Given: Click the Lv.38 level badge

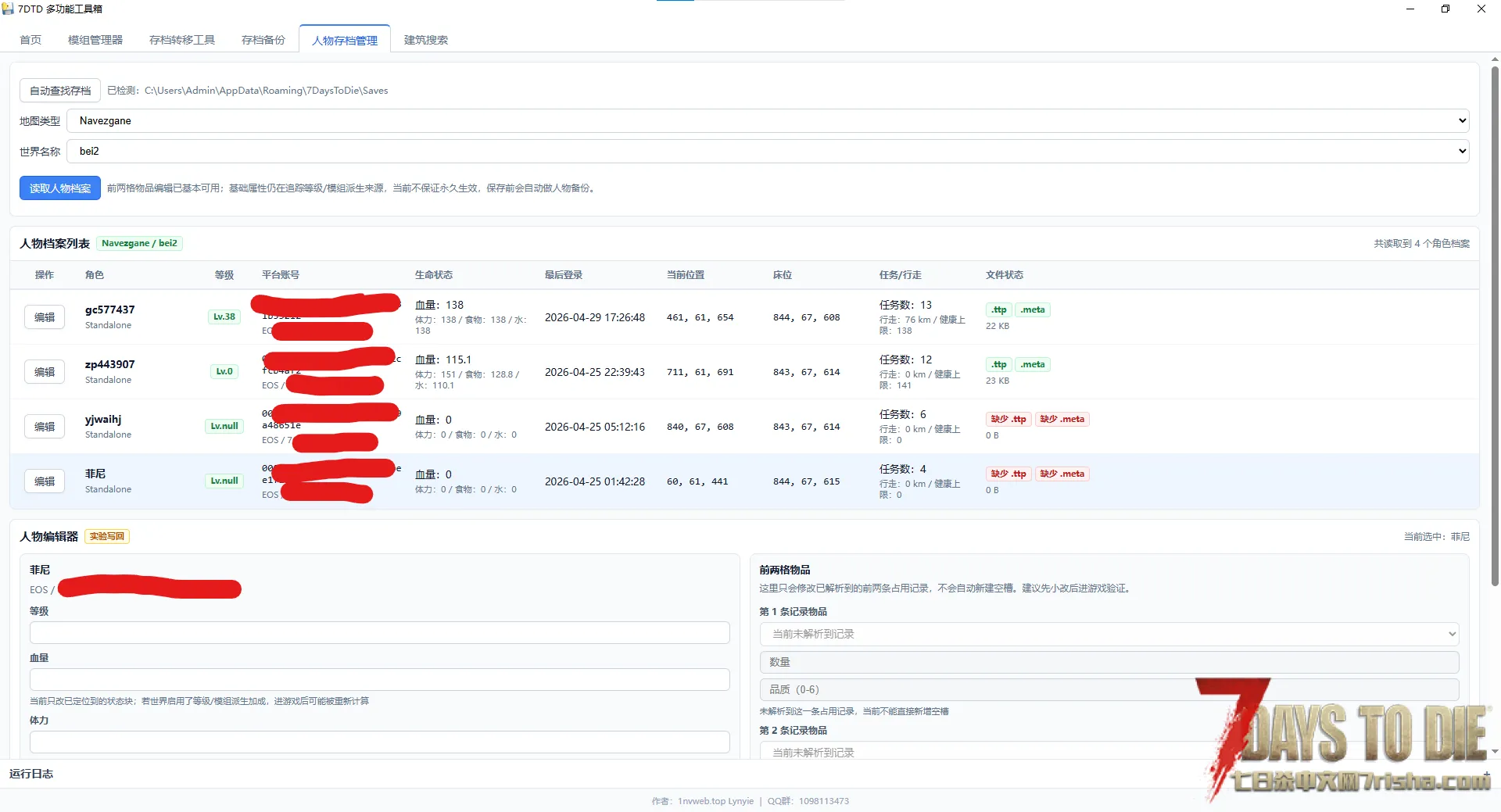Looking at the screenshot, I should pyautogui.click(x=224, y=317).
